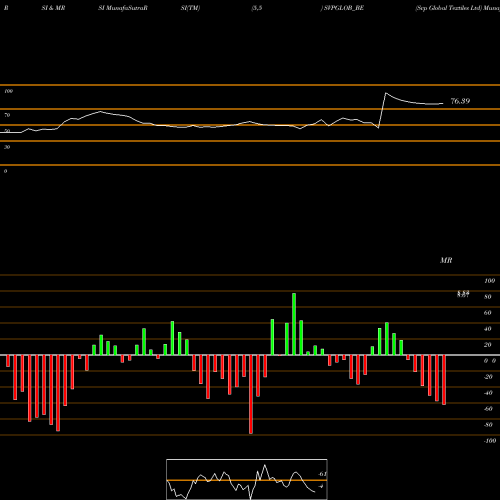The height and width of the screenshot is (500, 500).
Task: Click the 'SI(TM)' header text
Action: point(190,8)
